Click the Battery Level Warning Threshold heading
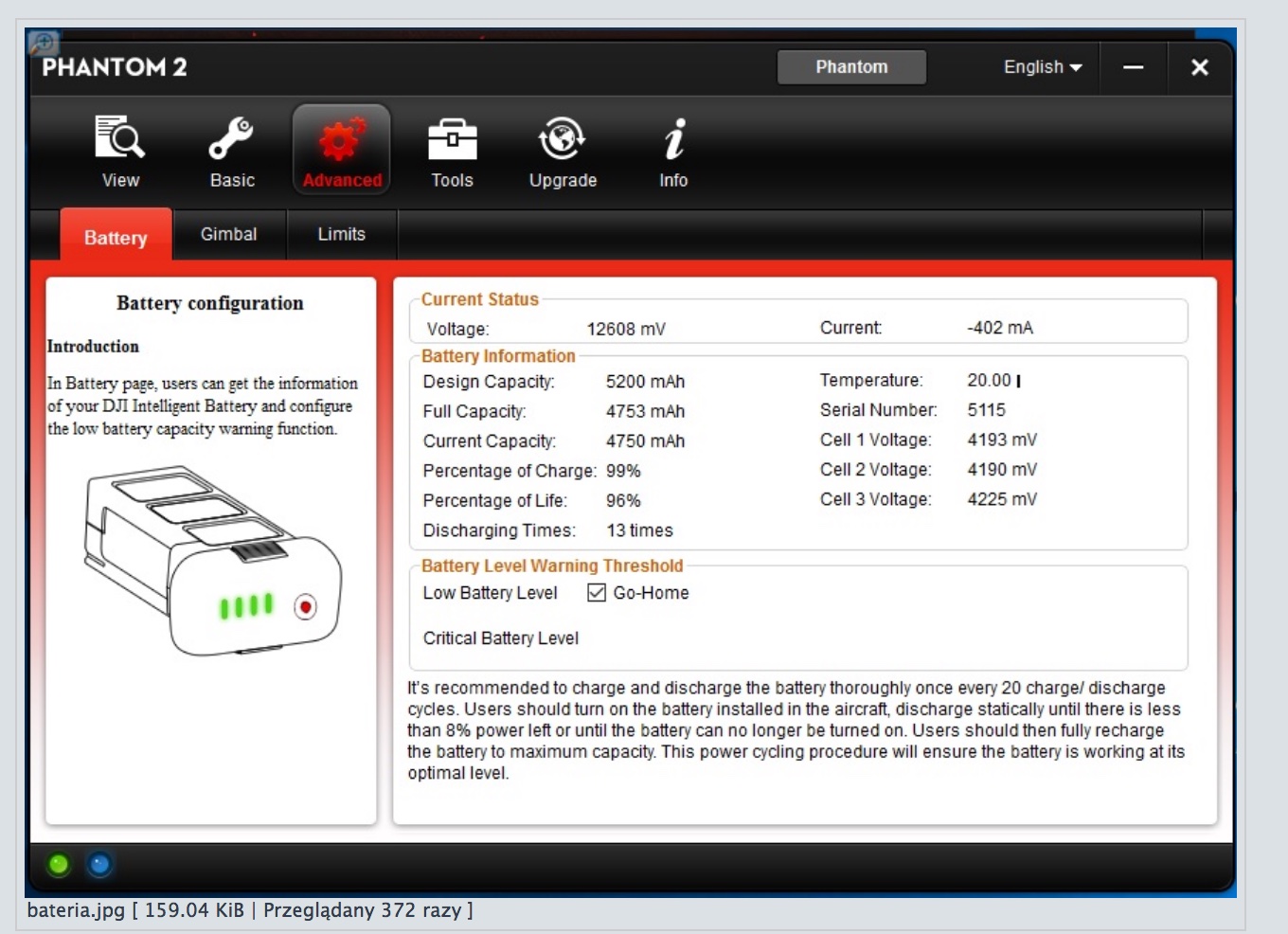The width and height of the screenshot is (1288, 934). 552,566
